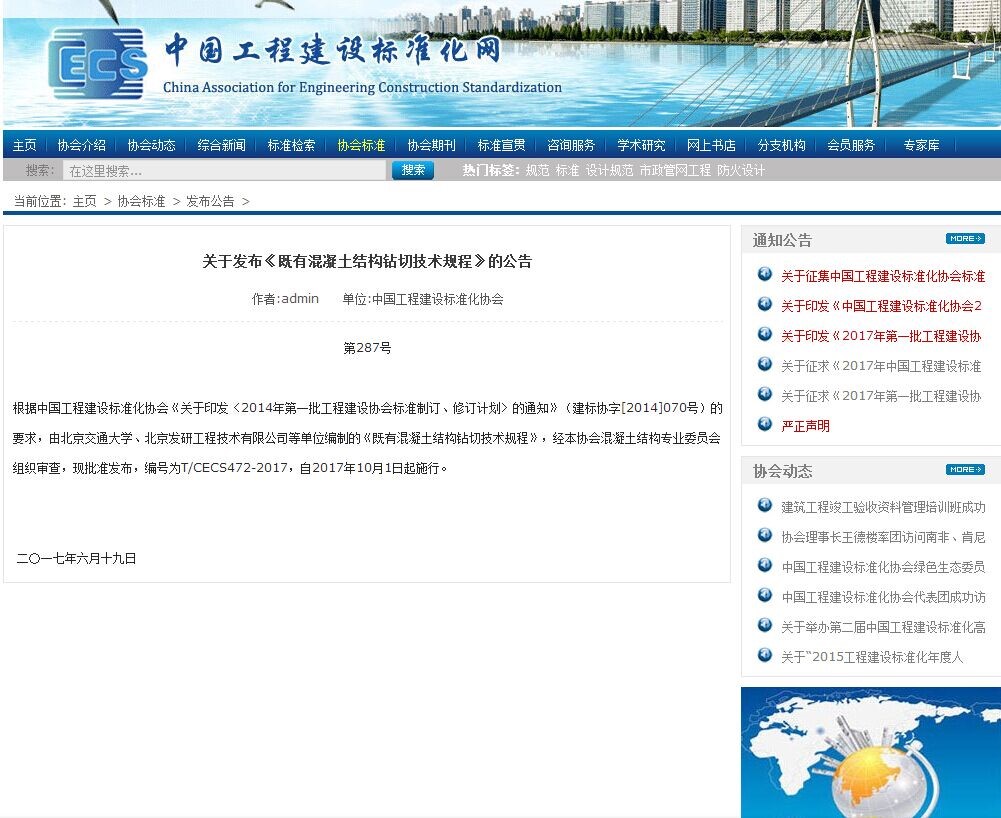Click the MORE button in 协会动态 panel
Viewport: 1001px width, 818px height.
click(964, 470)
